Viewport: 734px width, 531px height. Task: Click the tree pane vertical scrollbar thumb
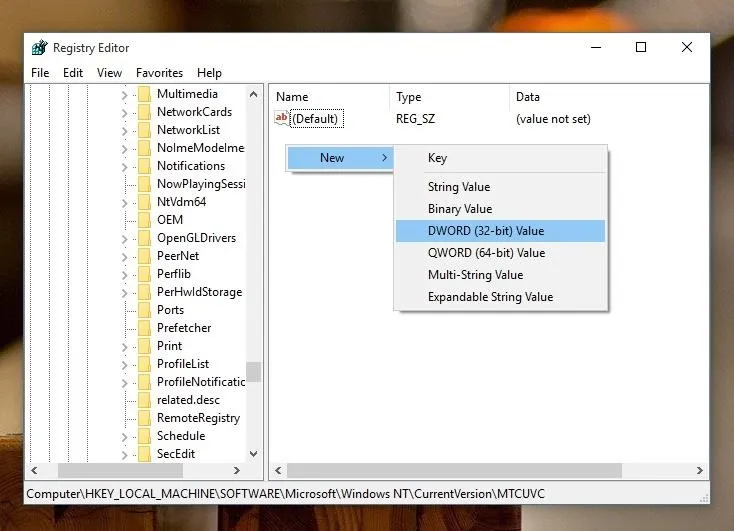pyautogui.click(x=254, y=372)
